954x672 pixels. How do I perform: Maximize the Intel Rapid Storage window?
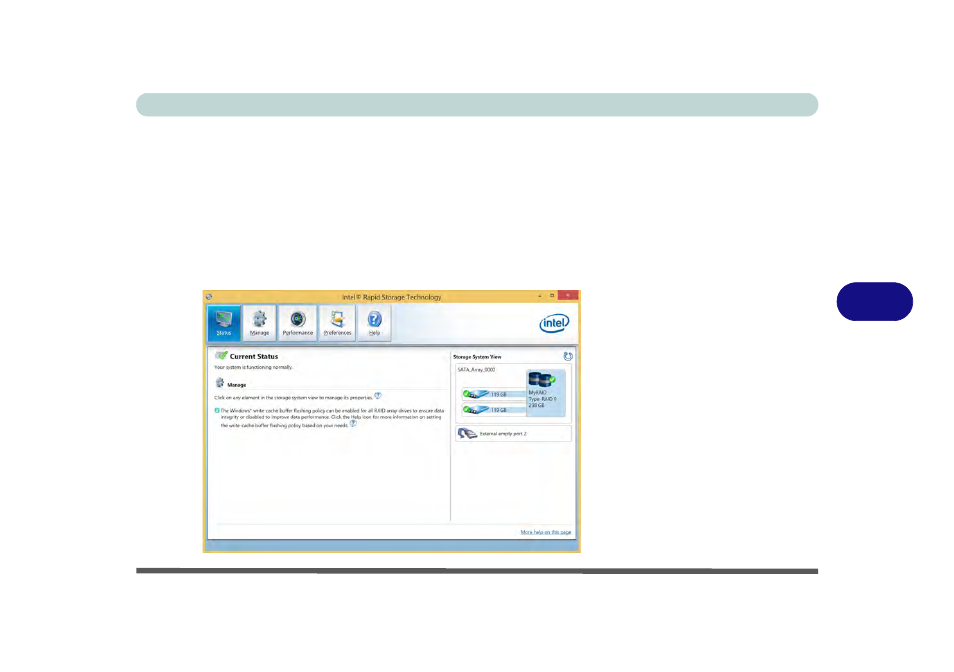pyautogui.click(x=552, y=296)
